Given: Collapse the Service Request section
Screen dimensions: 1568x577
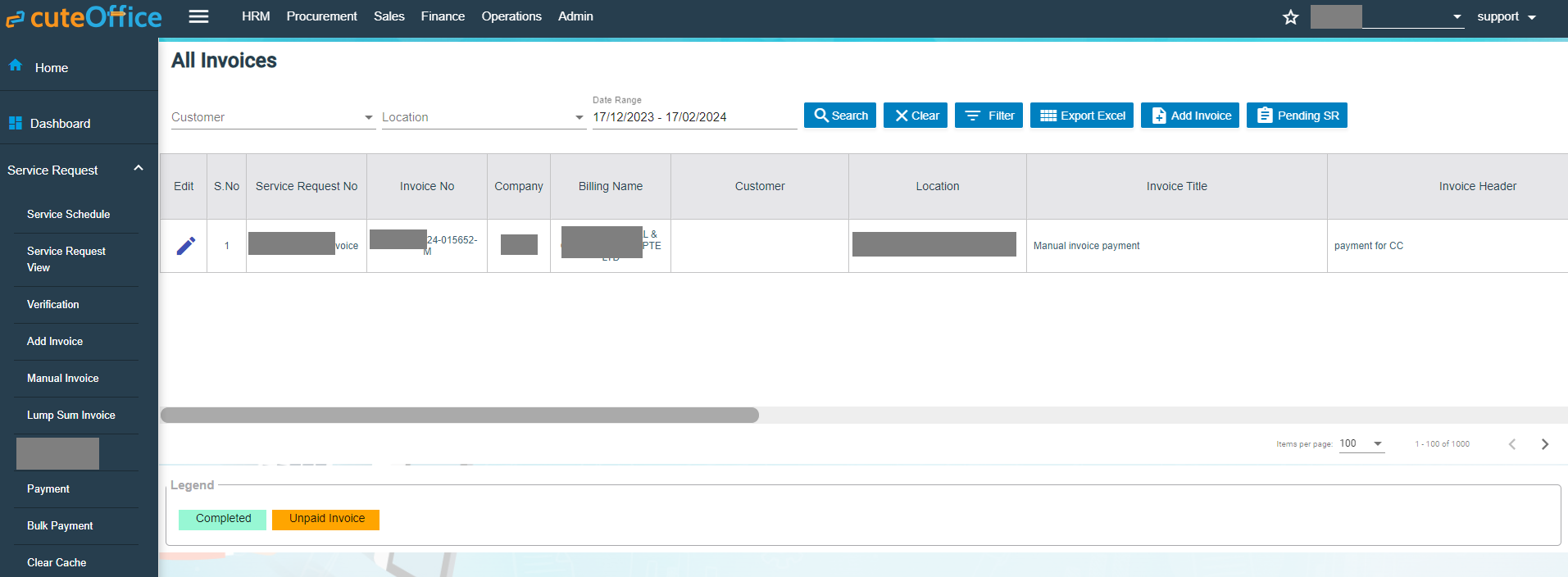Looking at the screenshot, I should (x=138, y=169).
